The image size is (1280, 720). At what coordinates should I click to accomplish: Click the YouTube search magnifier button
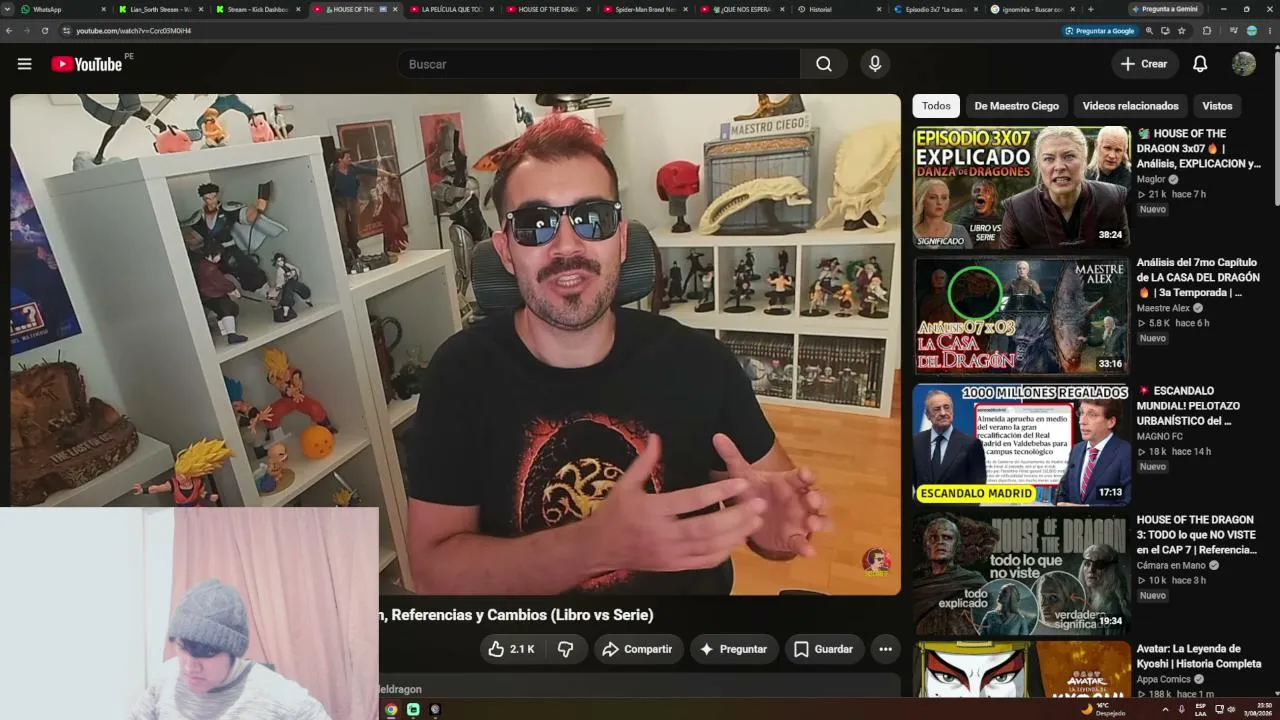coord(824,64)
